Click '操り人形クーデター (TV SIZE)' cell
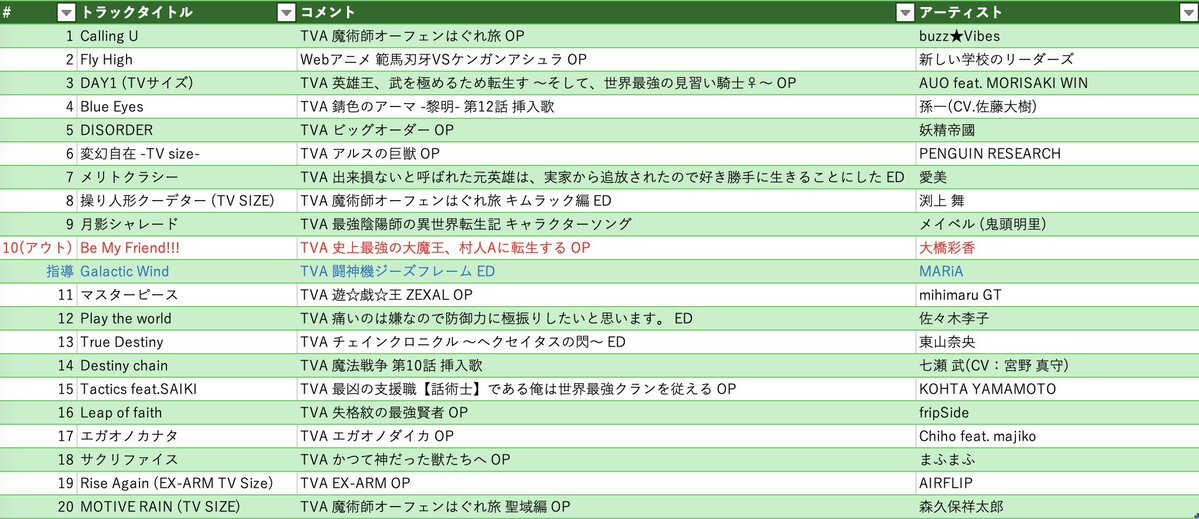This screenshot has width=1199, height=519. coord(186,201)
